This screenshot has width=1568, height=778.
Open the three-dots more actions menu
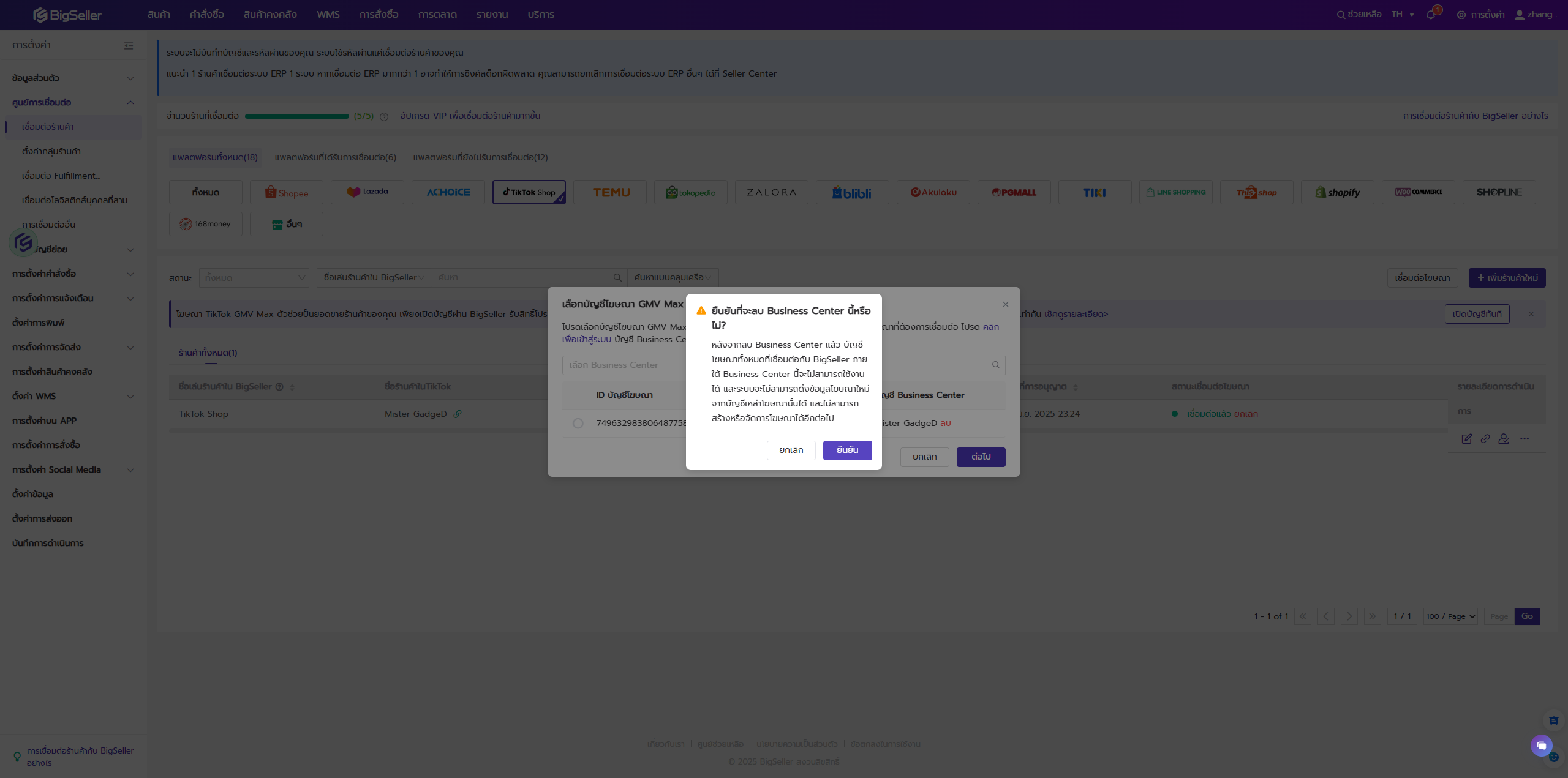click(1525, 439)
